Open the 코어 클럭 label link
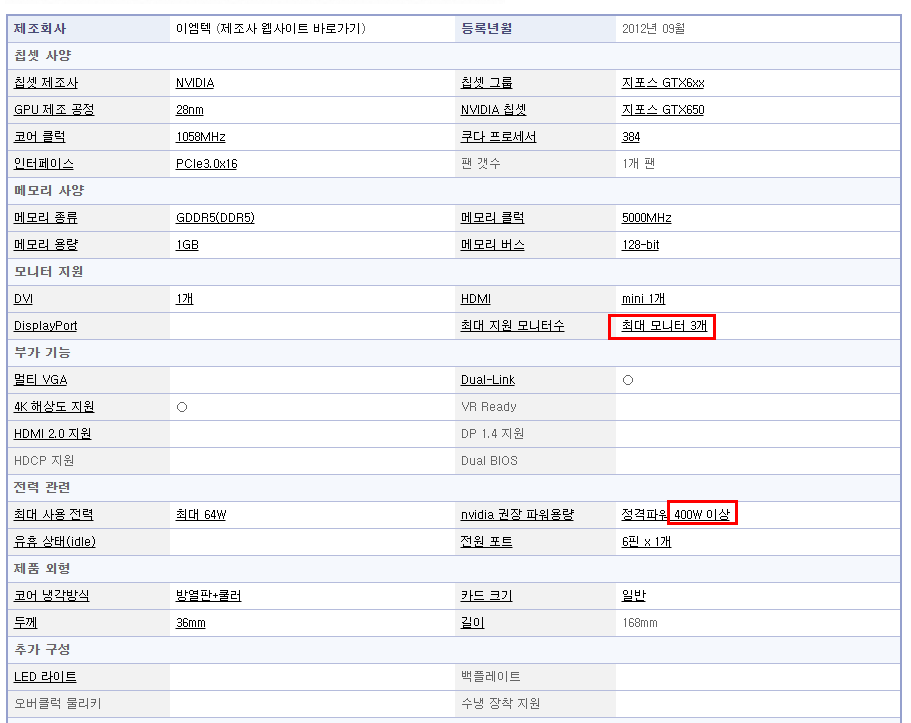 pyautogui.click(x=40, y=137)
